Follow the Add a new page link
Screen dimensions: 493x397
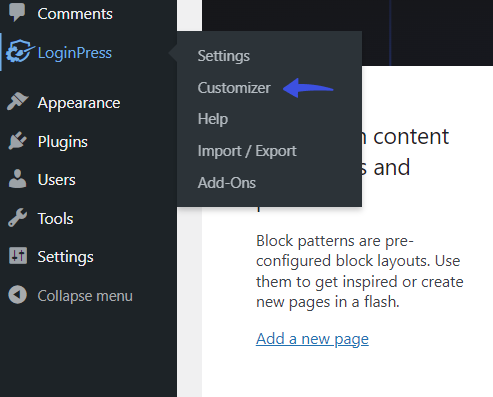pos(312,339)
